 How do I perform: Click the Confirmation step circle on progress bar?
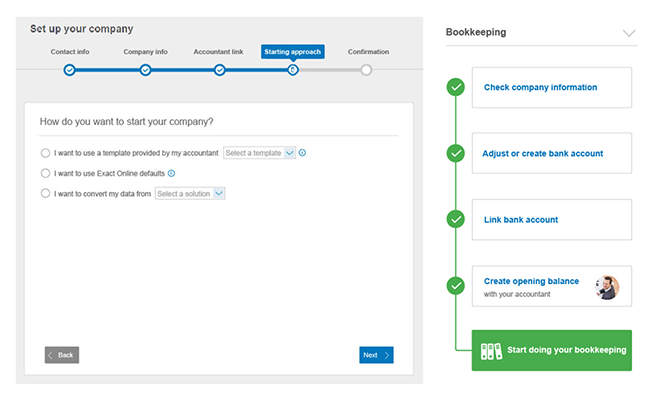coord(367,70)
